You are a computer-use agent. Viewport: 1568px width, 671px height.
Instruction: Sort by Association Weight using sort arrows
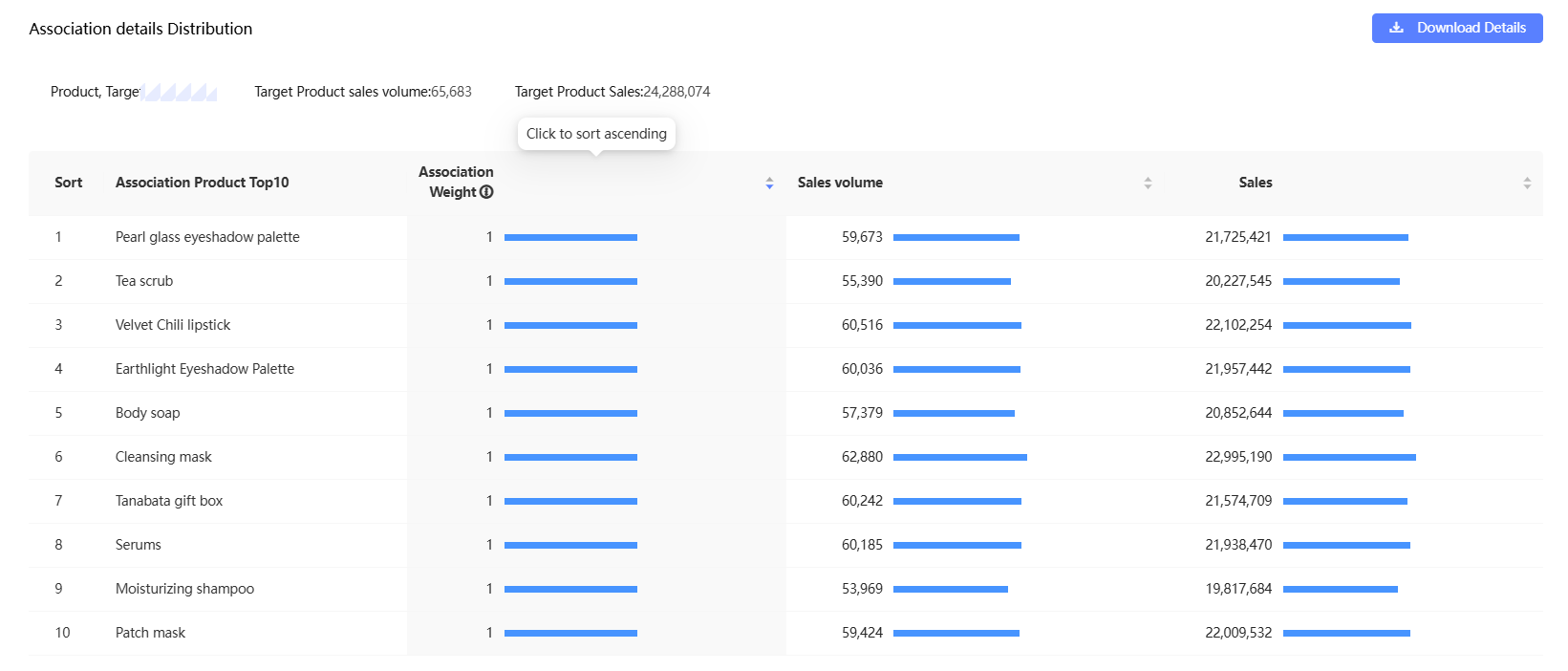coord(769,183)
